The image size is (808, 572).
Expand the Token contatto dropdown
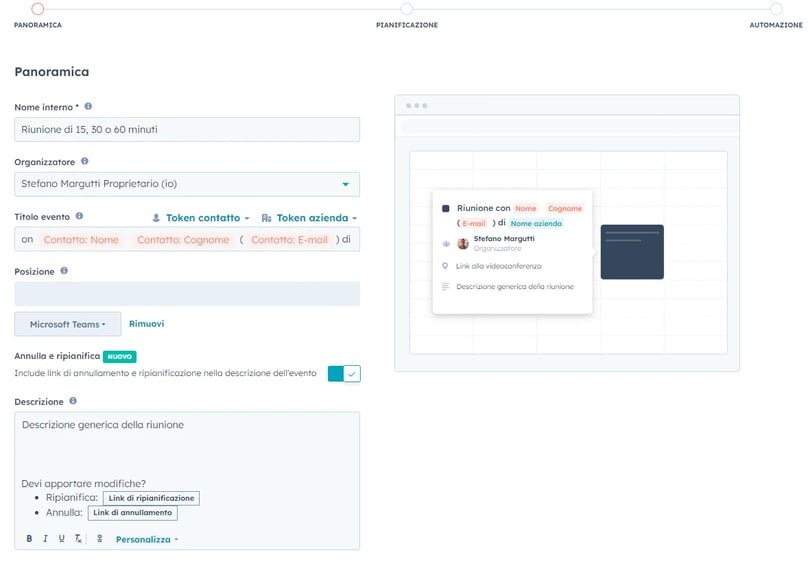(201, 217)
